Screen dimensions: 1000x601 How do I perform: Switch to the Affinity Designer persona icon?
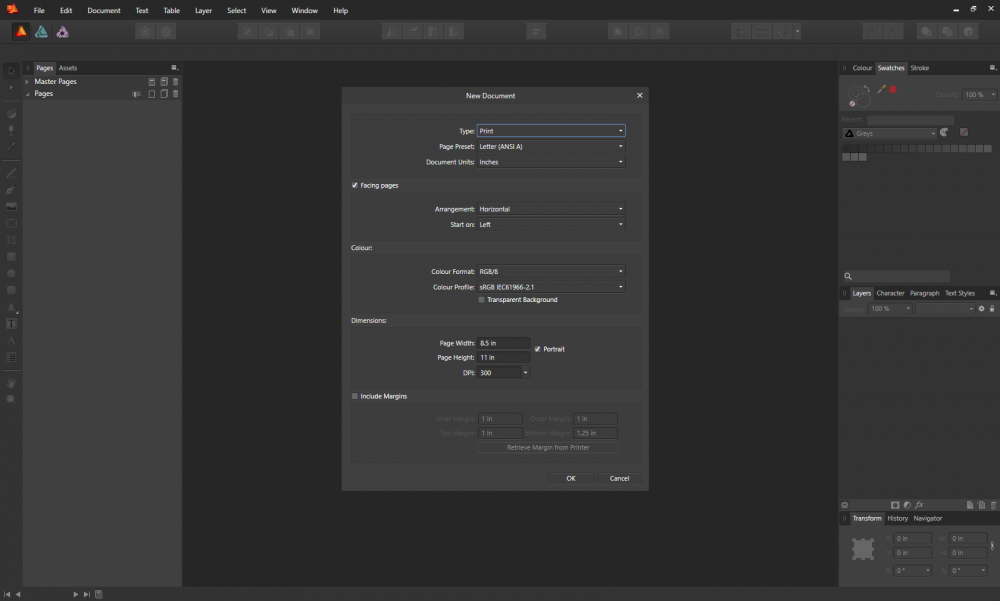pos(41,32)
